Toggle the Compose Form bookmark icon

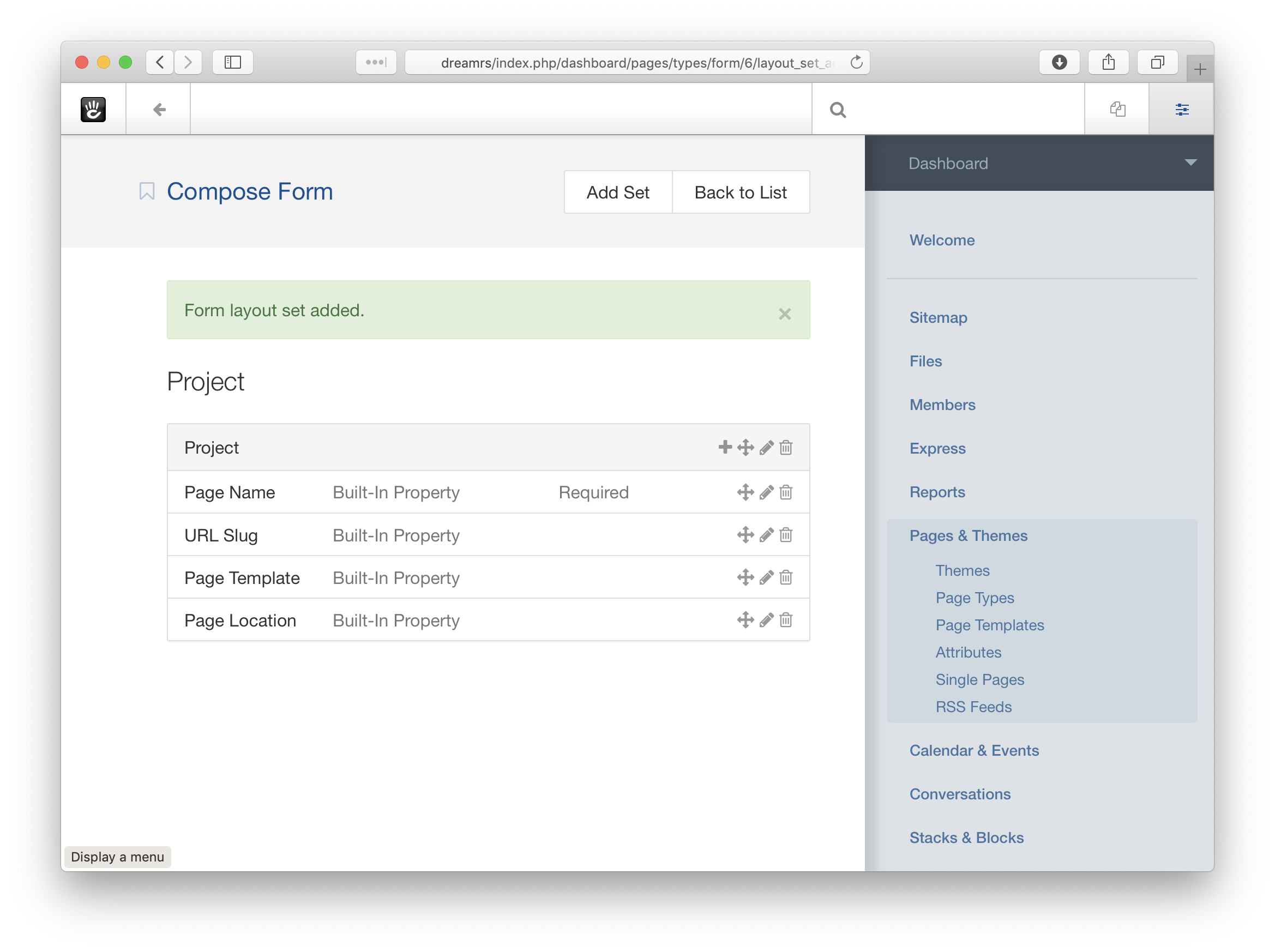pyautogui.click(x=147, y=191)
